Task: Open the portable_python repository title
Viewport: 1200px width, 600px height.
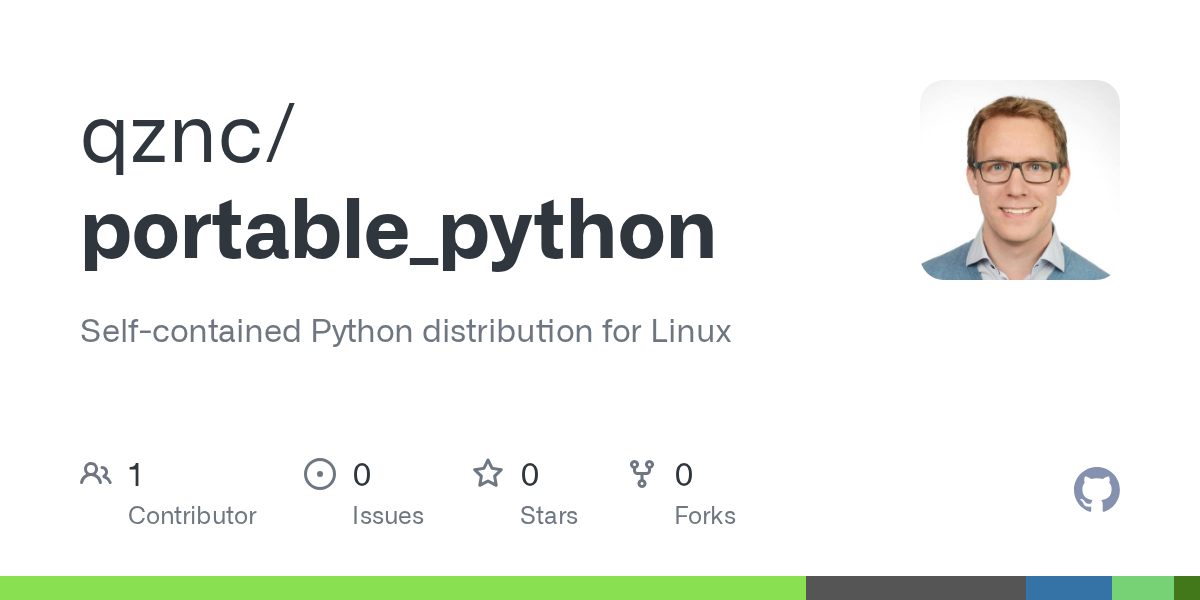Action: pyautogui.click(x=398, y=232)
